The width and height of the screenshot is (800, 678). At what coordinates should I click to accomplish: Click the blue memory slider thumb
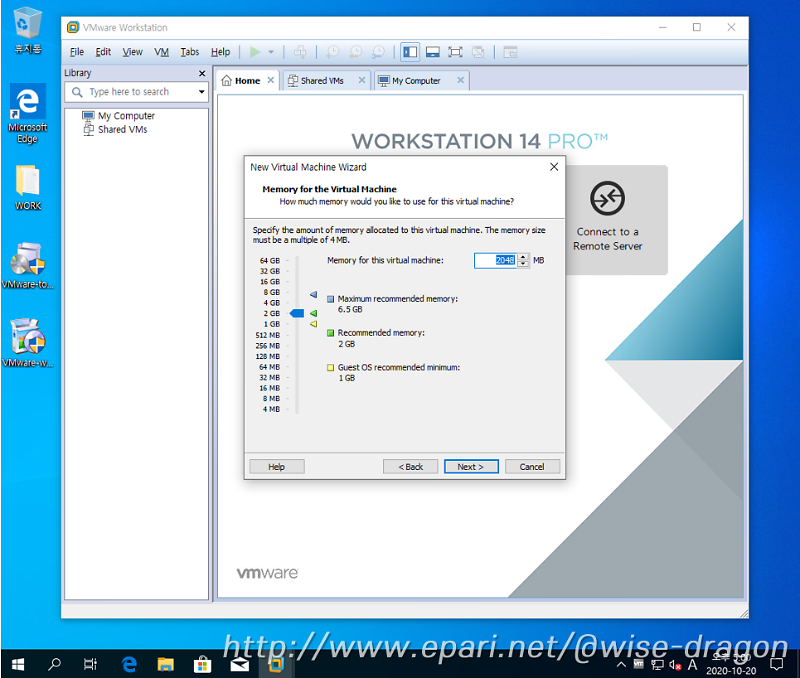coord(297,313)
